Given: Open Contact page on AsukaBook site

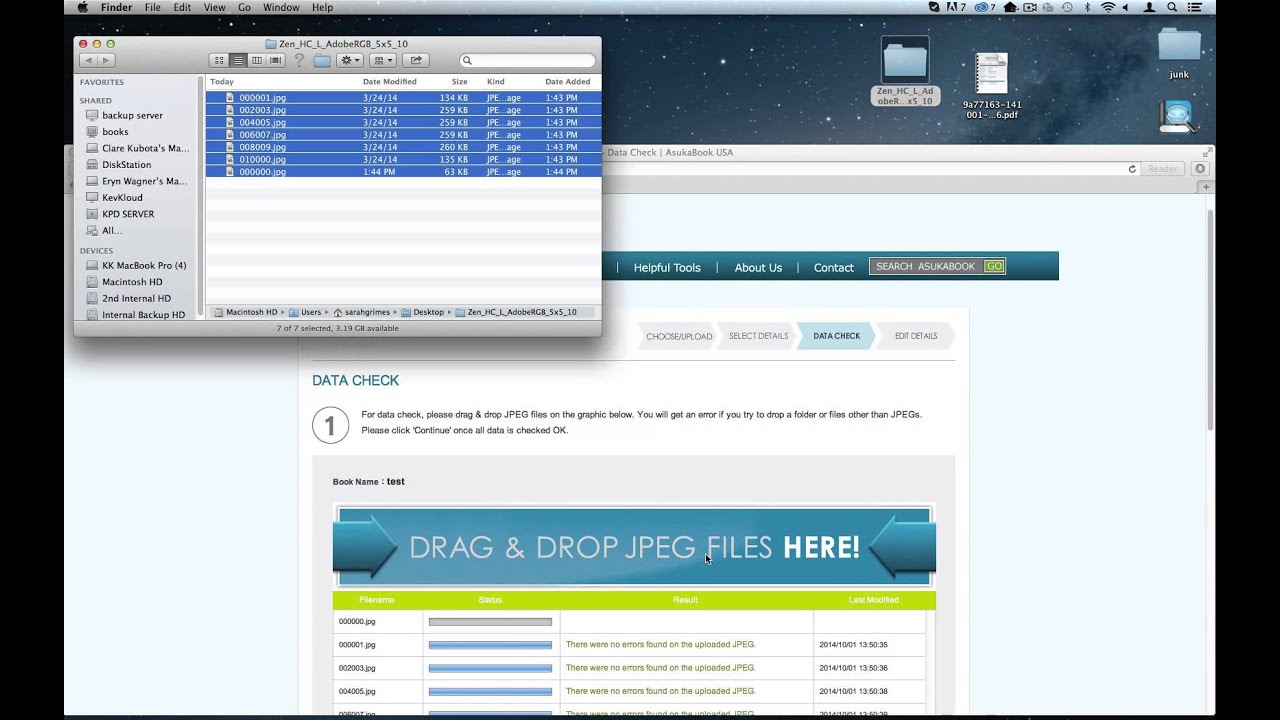Looking at the screenshot, I should click(833, 267).
